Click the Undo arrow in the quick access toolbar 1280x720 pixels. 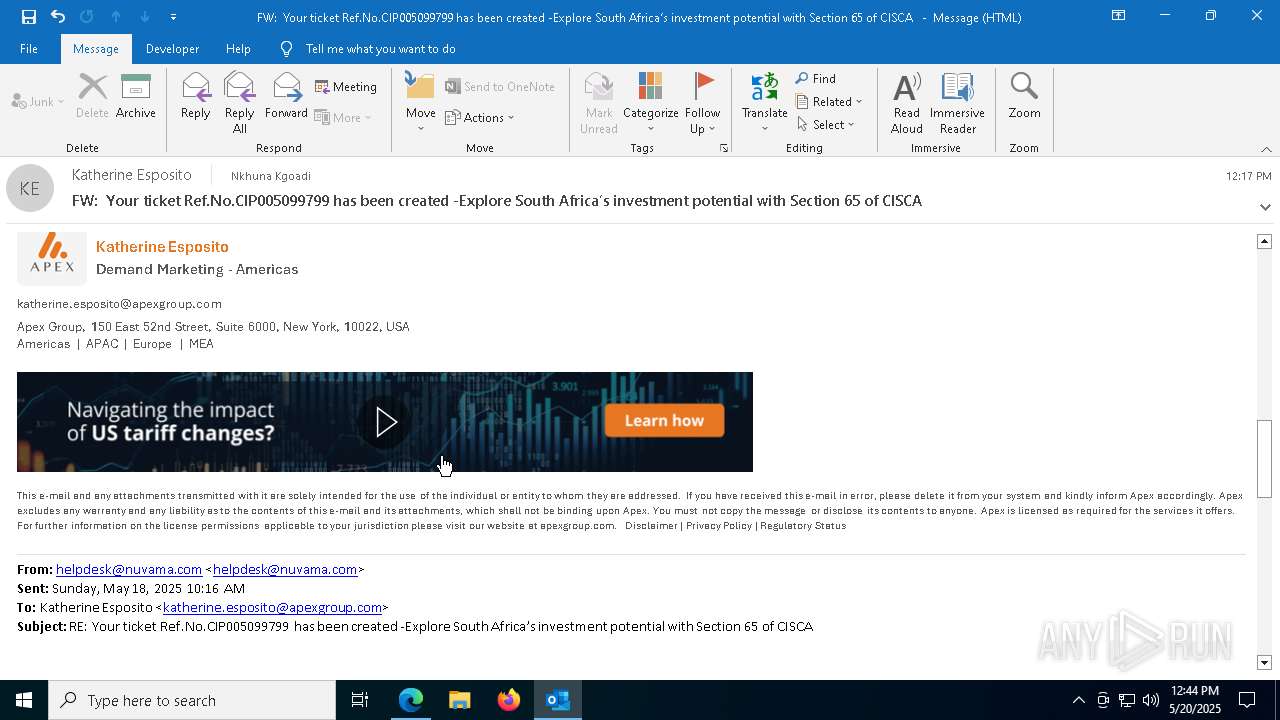(58, 16)
